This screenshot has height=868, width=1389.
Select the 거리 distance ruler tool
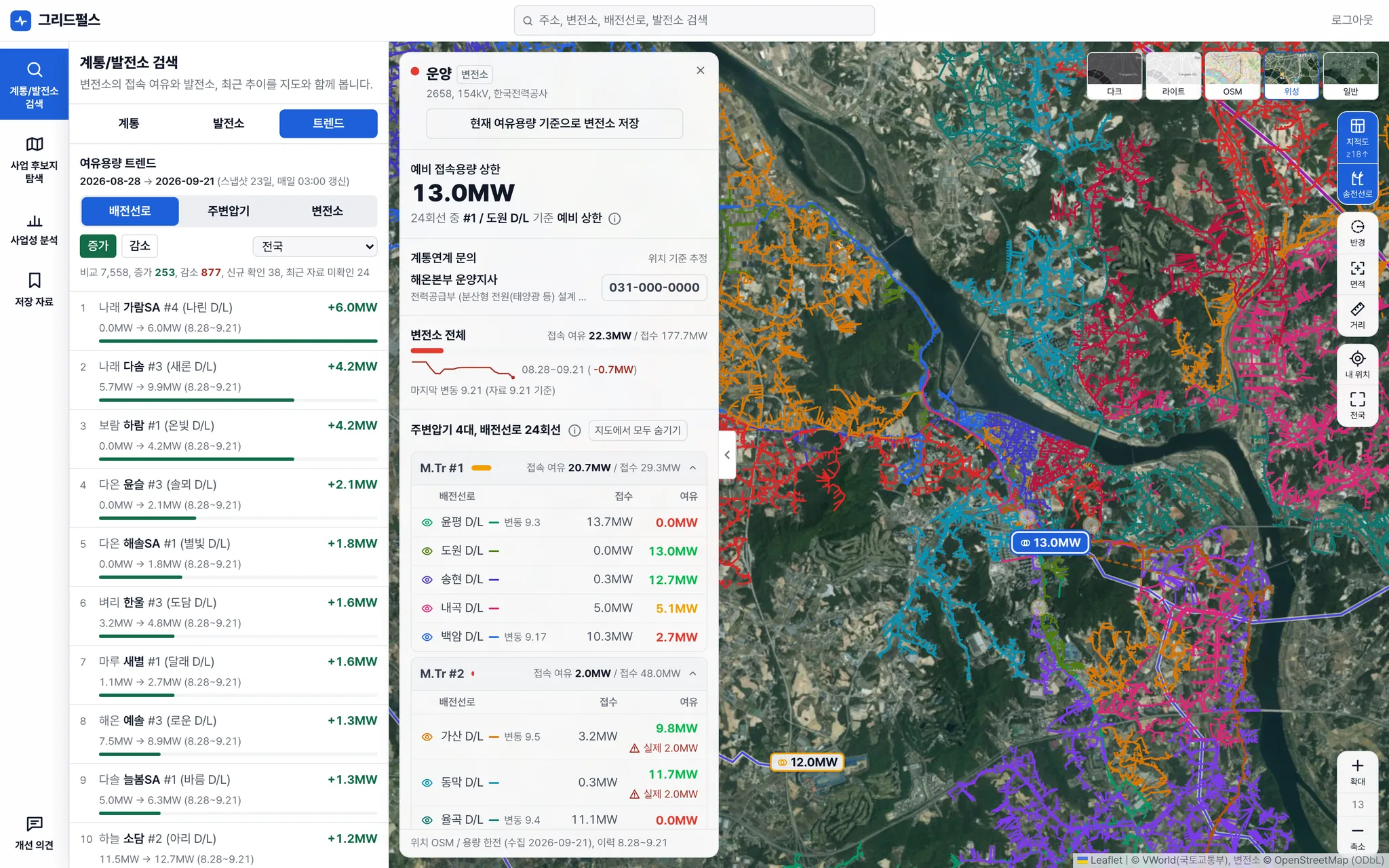pos(1357,315)
